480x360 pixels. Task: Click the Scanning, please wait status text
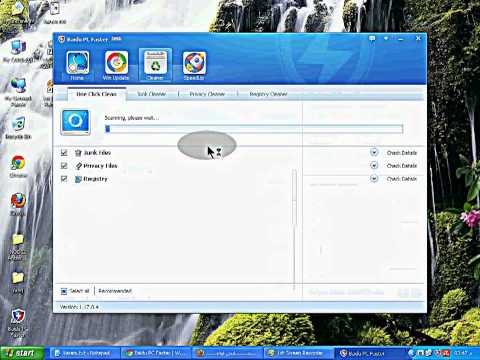point(132,118)
